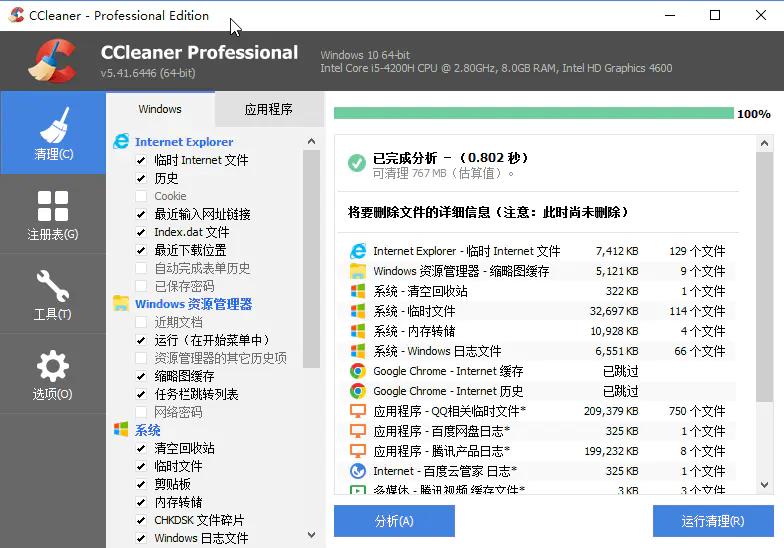Image resolution: width=784 pixels, height=548 pixels.
Task: Toggle 任务栏跳转列表 checkbox
Action: coord(142,394)
